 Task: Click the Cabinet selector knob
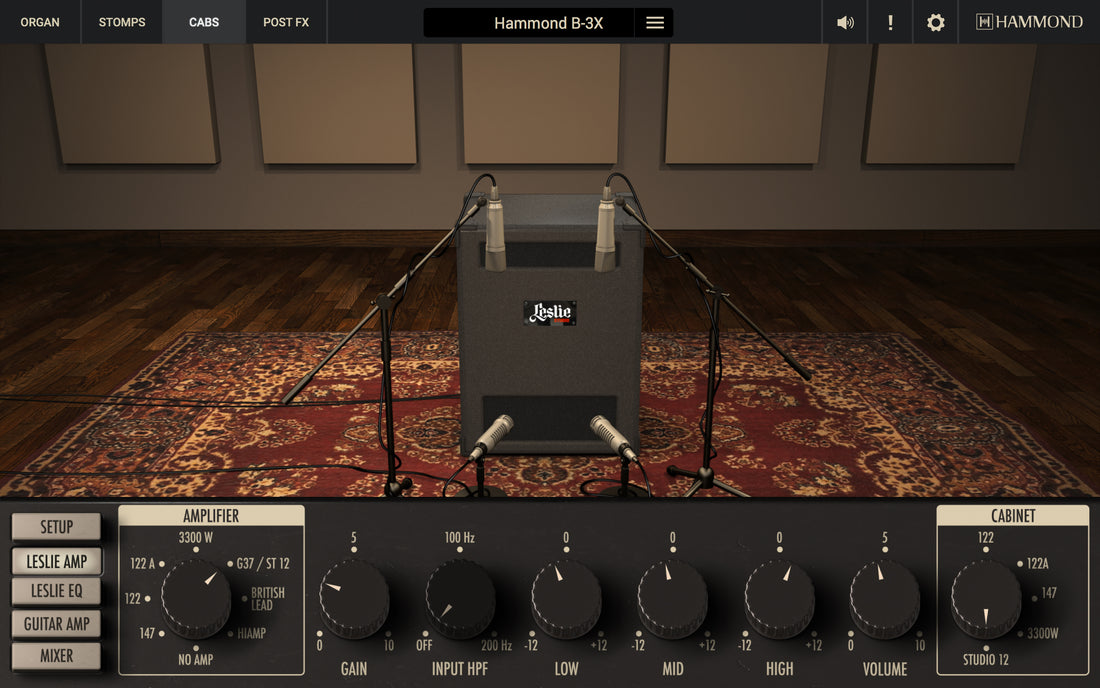[x=986, y=598]
